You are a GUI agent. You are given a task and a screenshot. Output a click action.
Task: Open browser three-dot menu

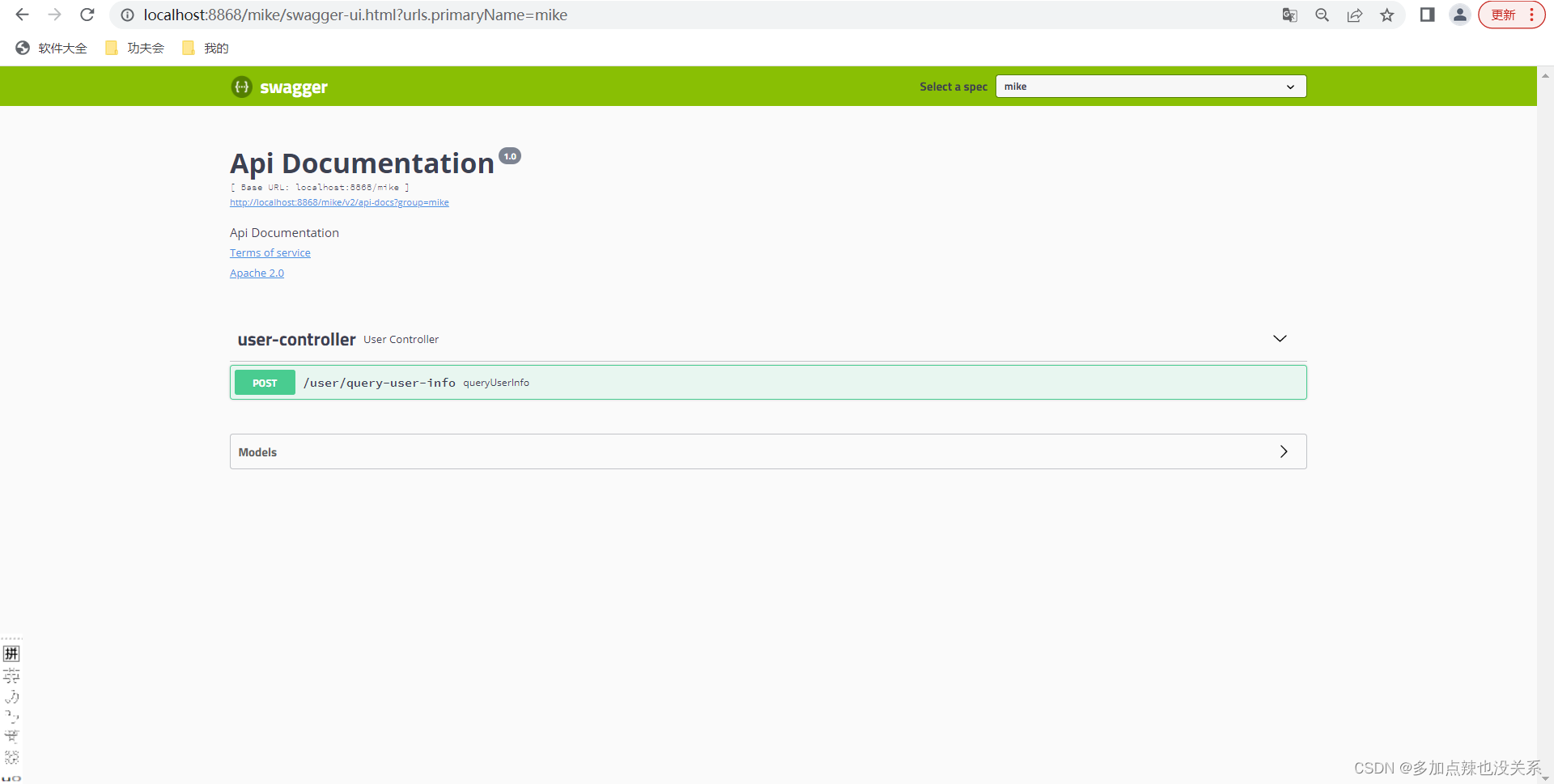tap(1532, 15)
